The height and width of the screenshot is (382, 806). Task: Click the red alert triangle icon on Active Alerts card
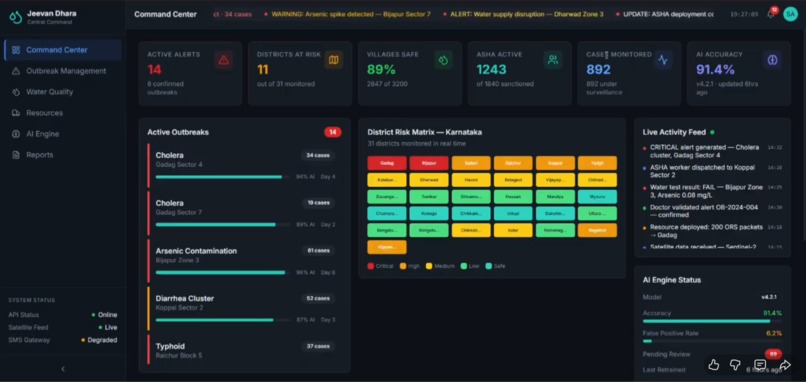[224, 60]
